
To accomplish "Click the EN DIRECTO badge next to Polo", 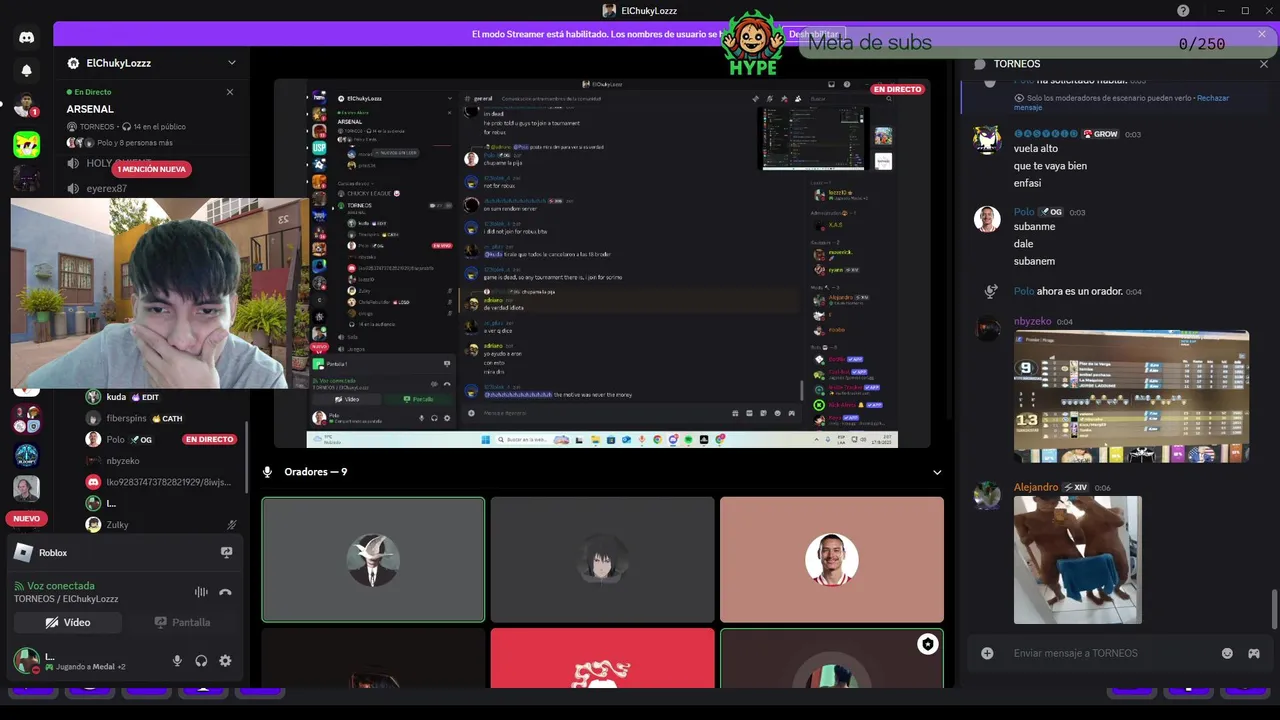I will [x=209, y=439].
